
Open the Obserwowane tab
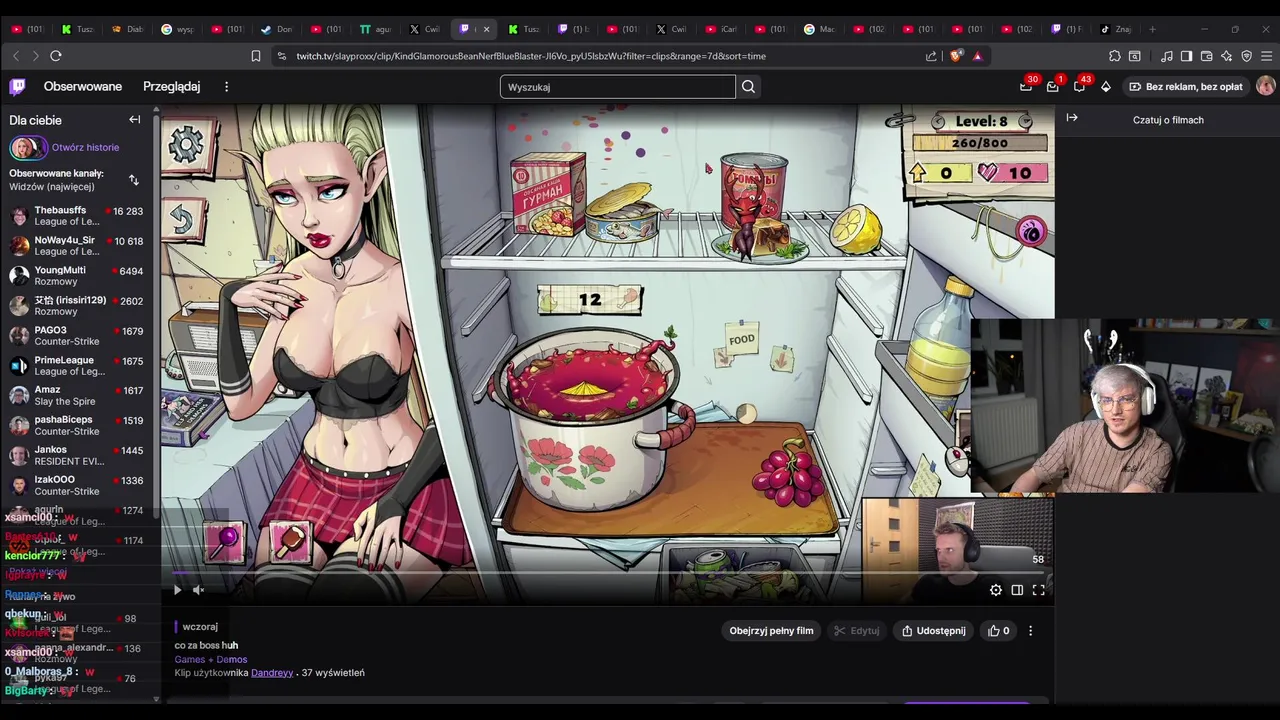tap(83, 87)
